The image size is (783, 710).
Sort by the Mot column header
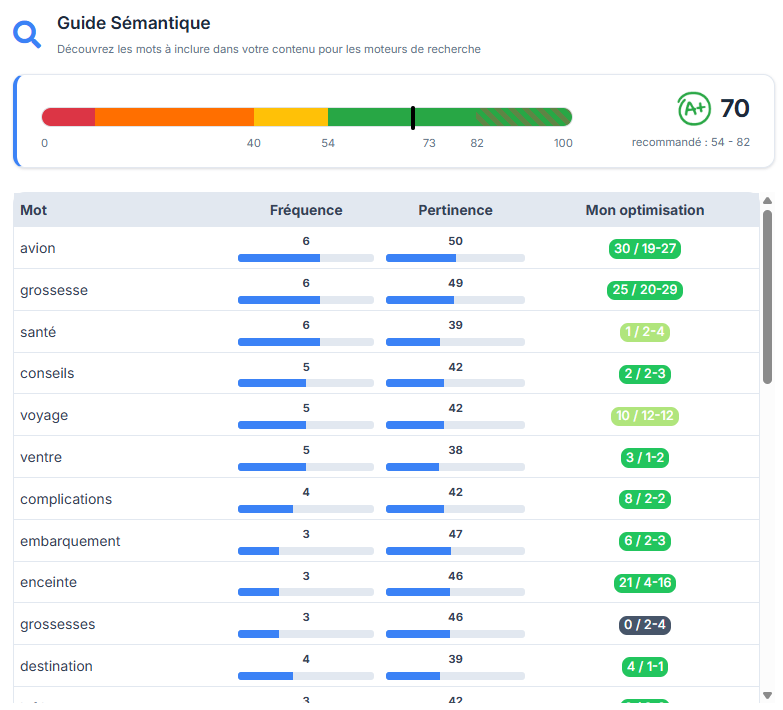point(33,210)
